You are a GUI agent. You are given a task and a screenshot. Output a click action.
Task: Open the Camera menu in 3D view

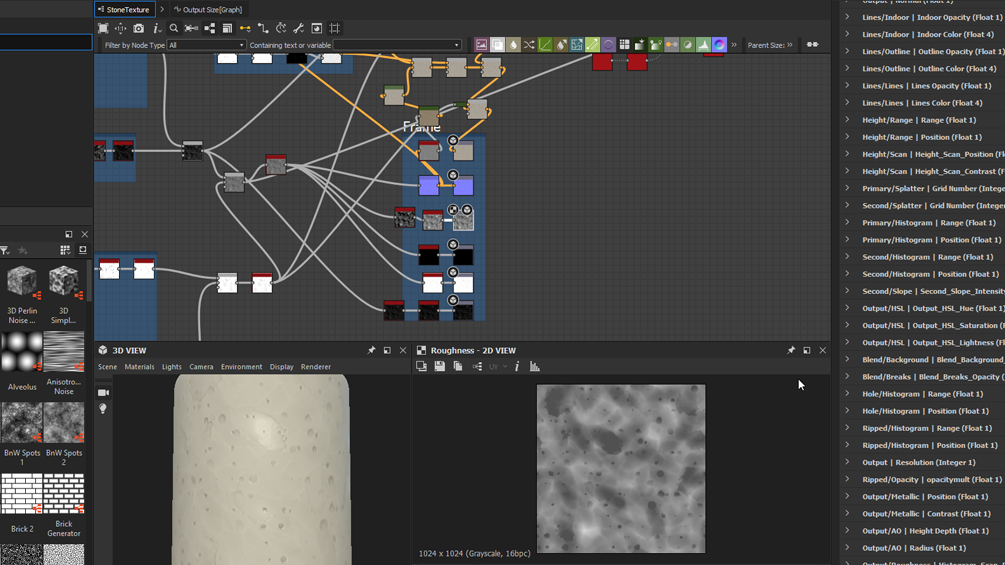click(x=201, y=366)
